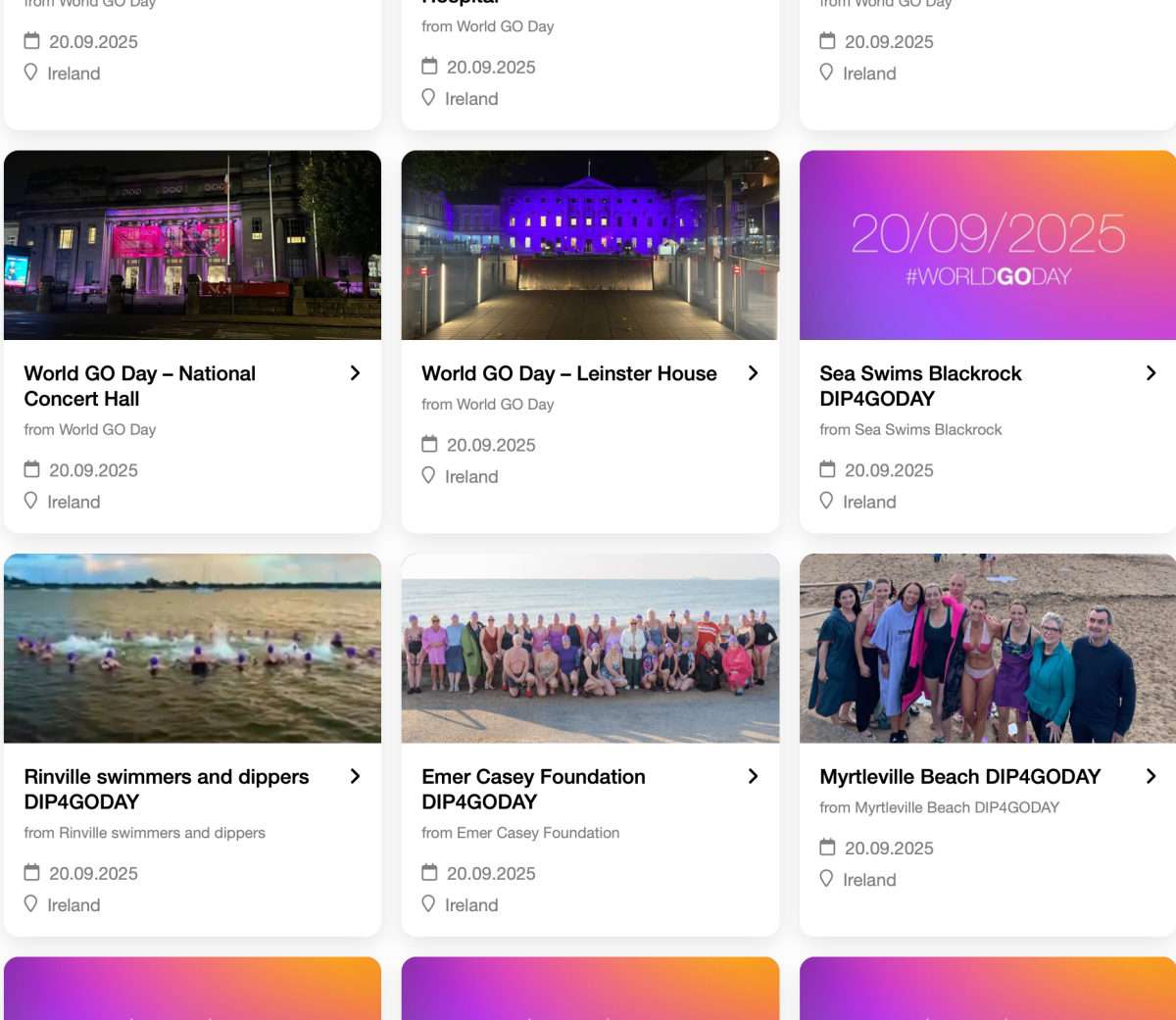Open World GO Day – Leinster House title
The height and width of the screenshot is (1020, 1176).
(x=568, y=373)
